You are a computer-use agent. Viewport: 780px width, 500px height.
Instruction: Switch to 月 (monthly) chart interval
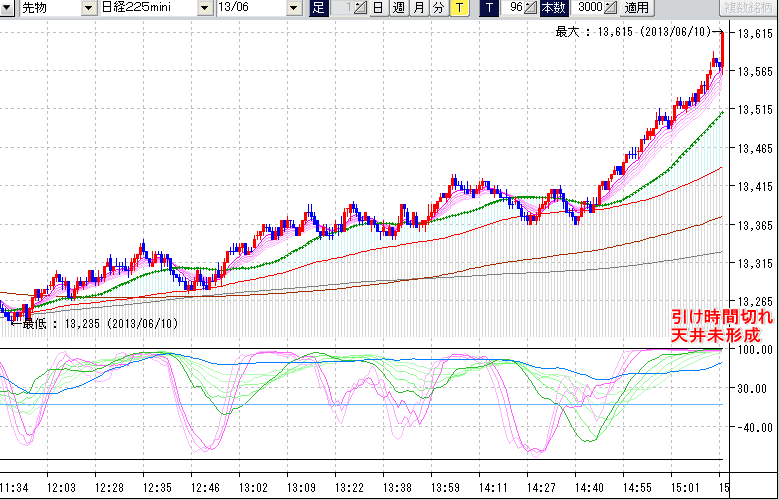419,8
